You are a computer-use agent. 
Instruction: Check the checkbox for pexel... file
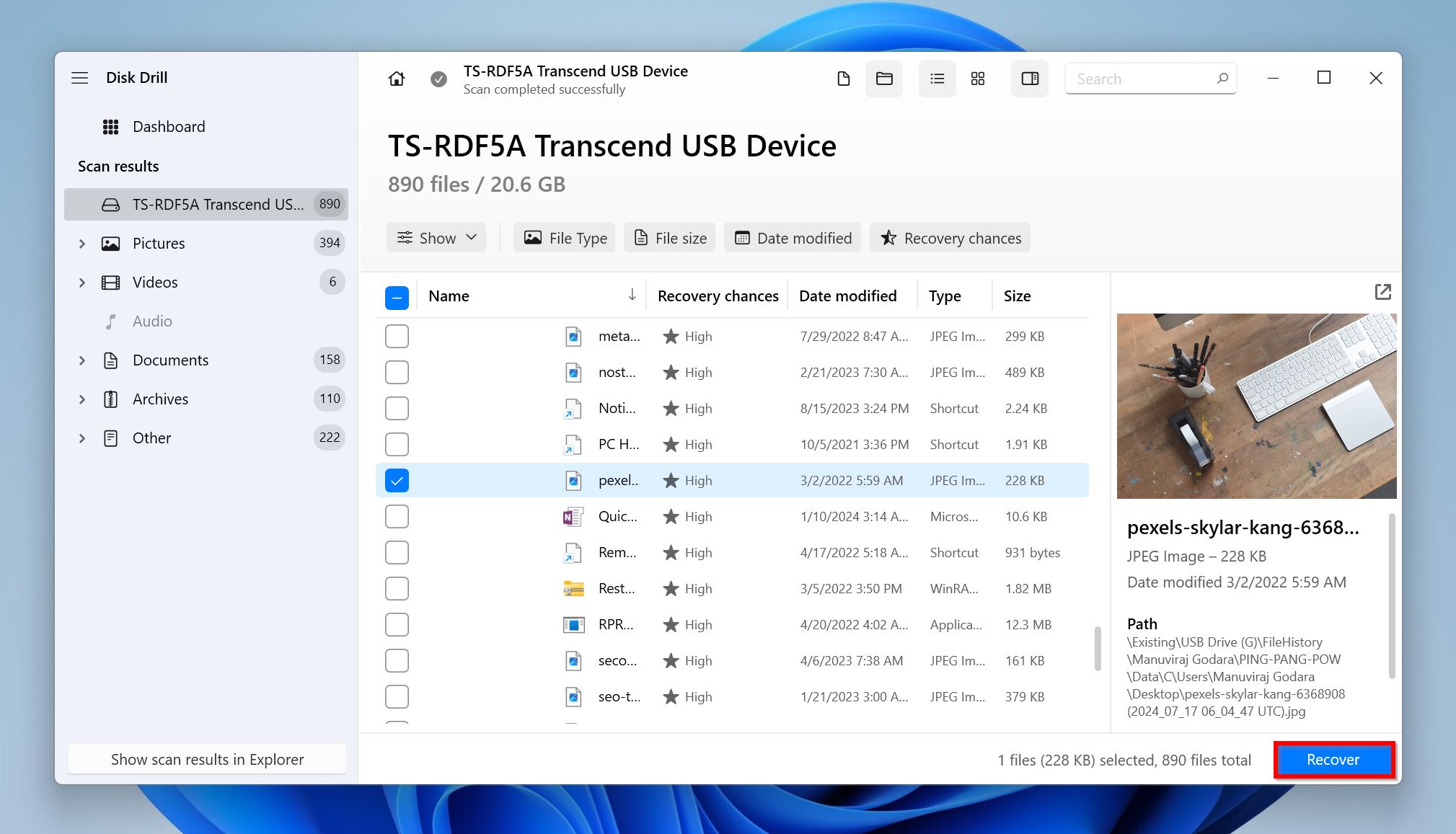397,481
